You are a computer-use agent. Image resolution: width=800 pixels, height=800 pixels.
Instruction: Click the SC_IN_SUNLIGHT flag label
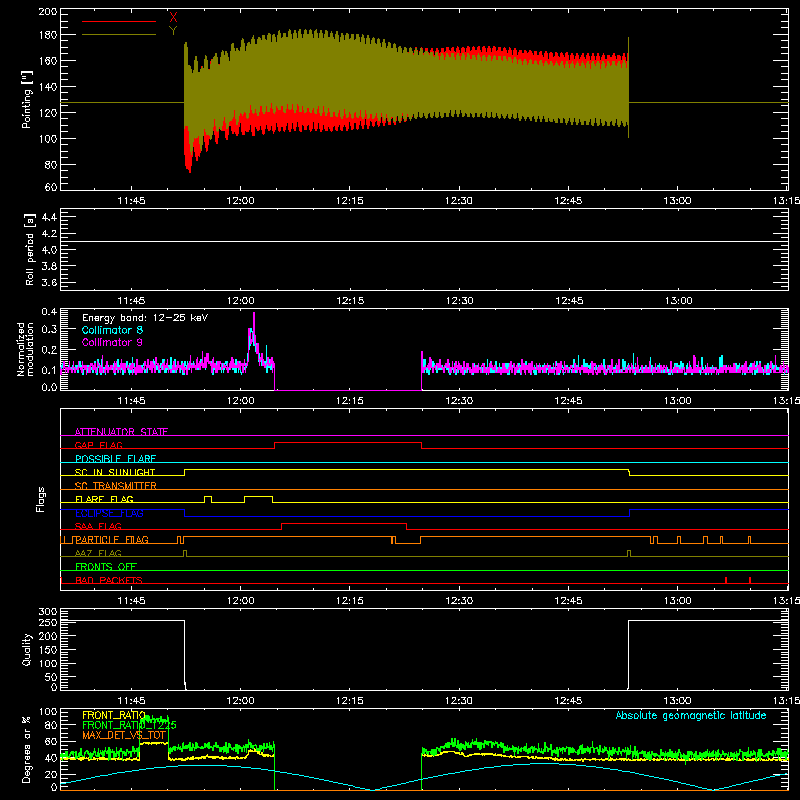115,472
